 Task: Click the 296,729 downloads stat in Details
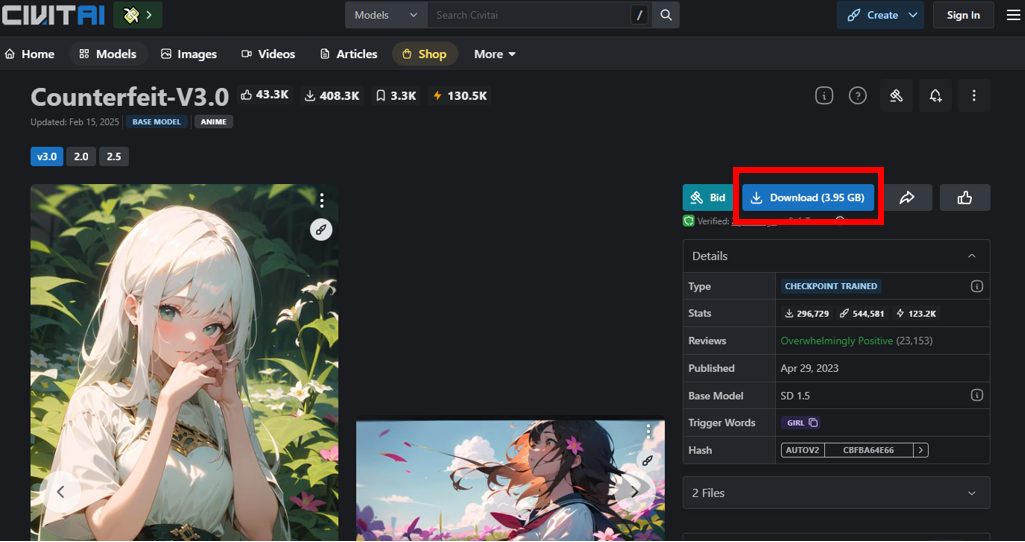[807, 314]
